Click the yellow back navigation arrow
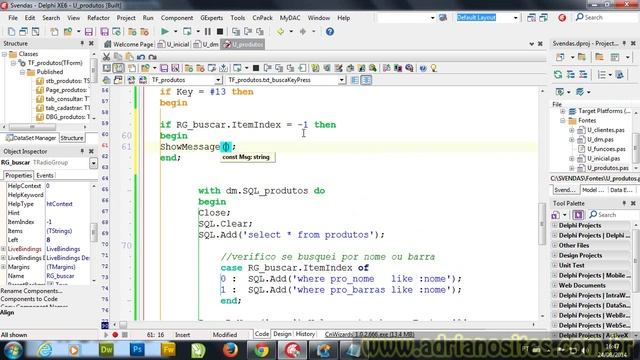This screenshot has height=360, width=640. 280,31
